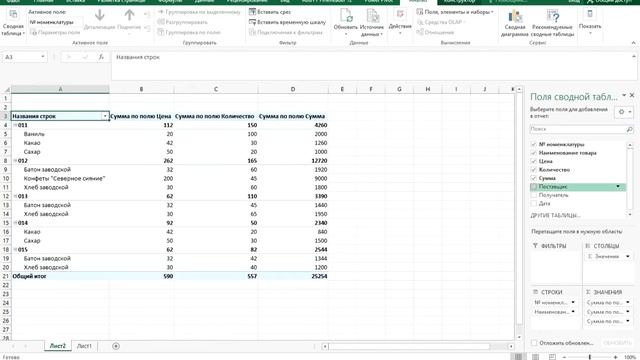640x360 pixels.
Task: Uncheck the Количество field checkbox
Action: click(533, 170)
